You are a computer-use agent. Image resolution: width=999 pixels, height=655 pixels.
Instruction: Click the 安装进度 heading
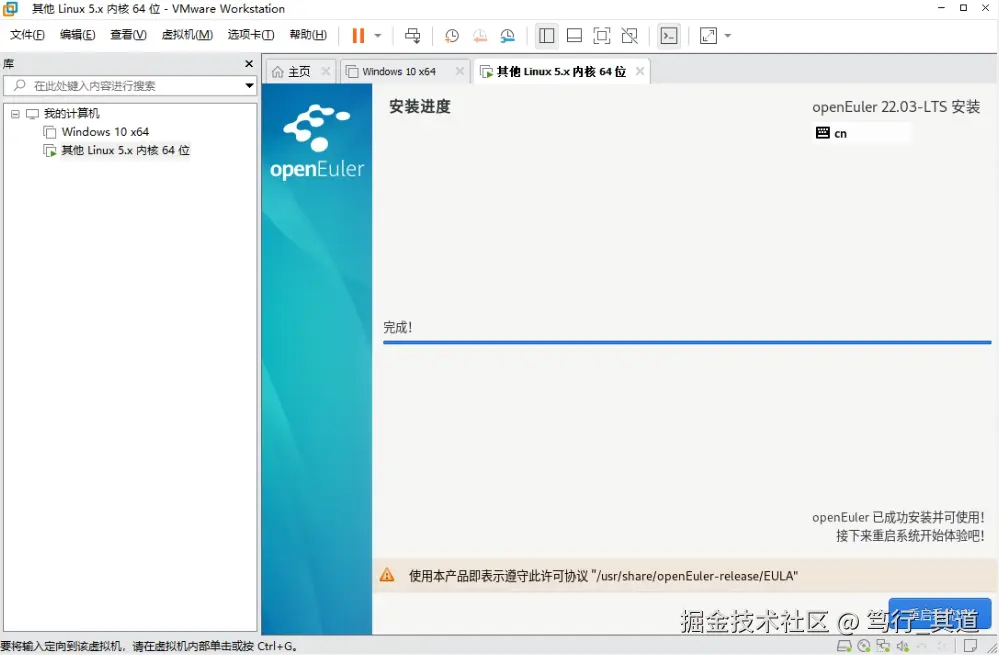420,106
